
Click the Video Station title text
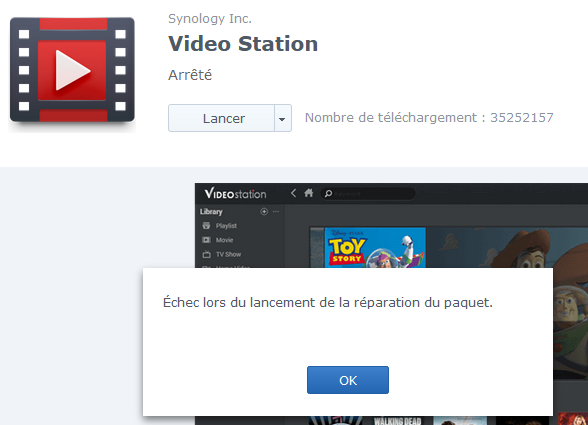(x=243, y=44)
